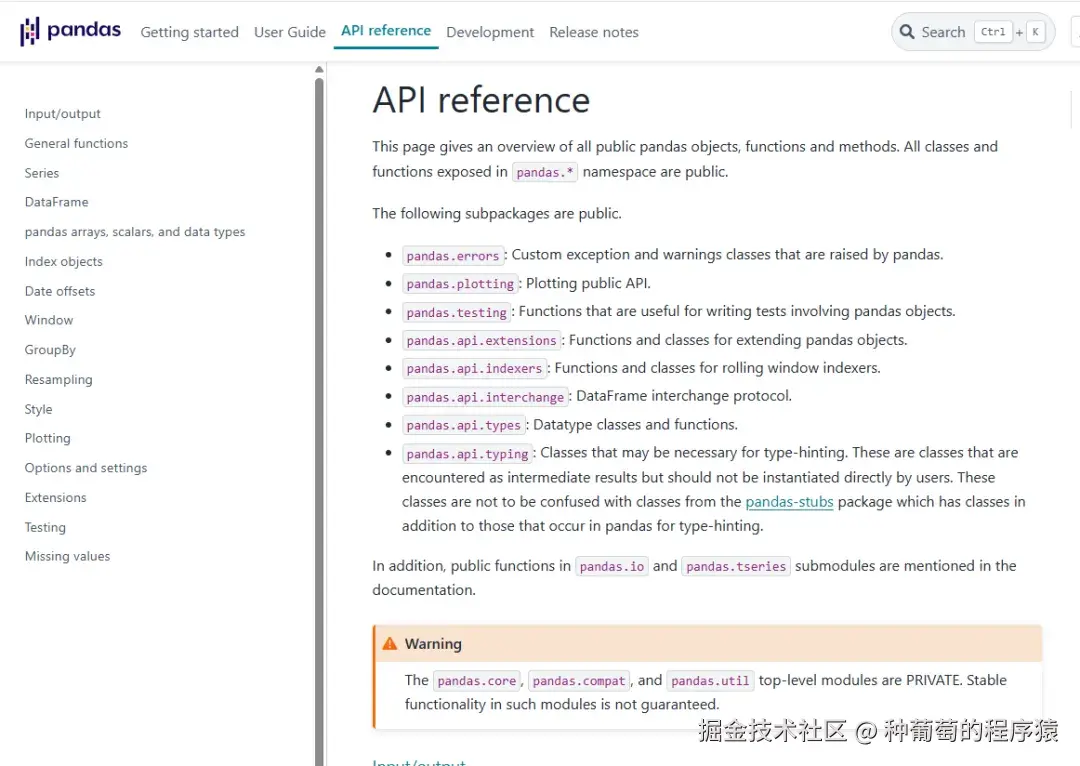Click the pandas.compat code label
This screenshot has height=766, width=1080.
pyautogui.click(x=579, y=681)
